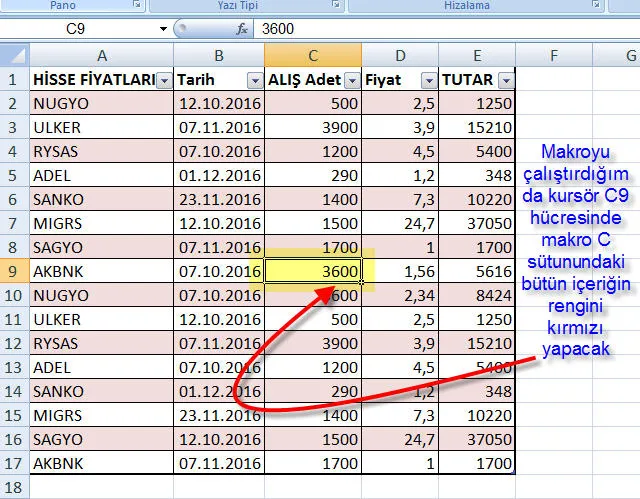This screenshot has height=499, width=640.
Task: Click the Select All corner button
Action: coord(14,53)
